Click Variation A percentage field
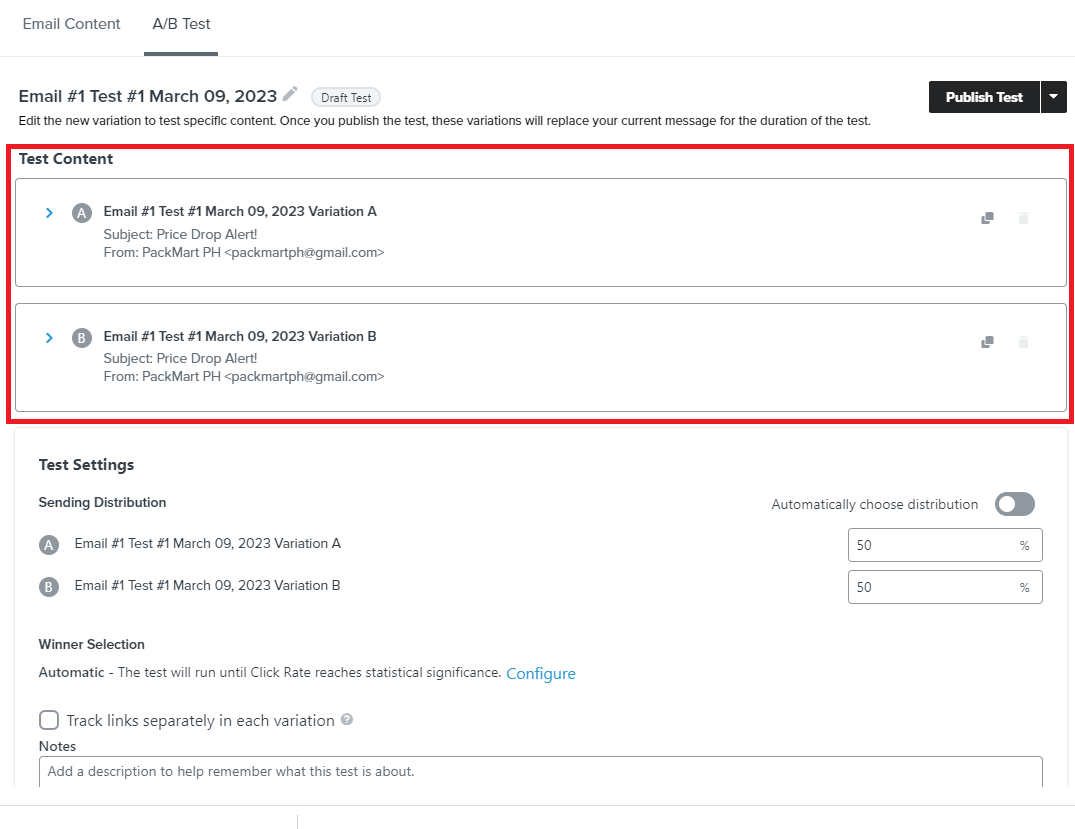1075x829 pixels. 945,545
